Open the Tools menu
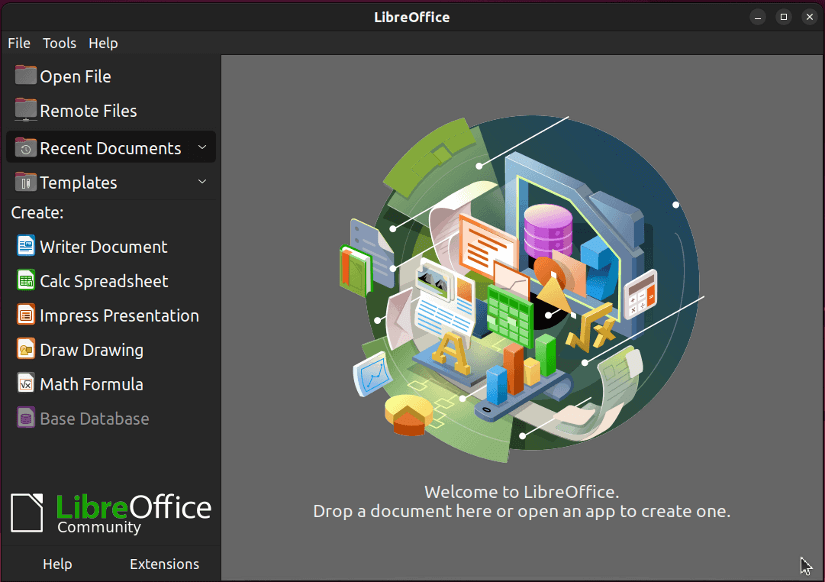 [59, 43]
